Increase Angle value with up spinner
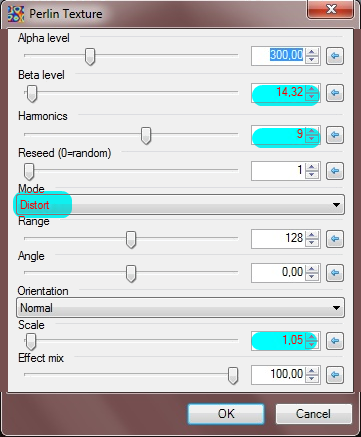This screenshot has width=361, height=437. click(312, 268)
